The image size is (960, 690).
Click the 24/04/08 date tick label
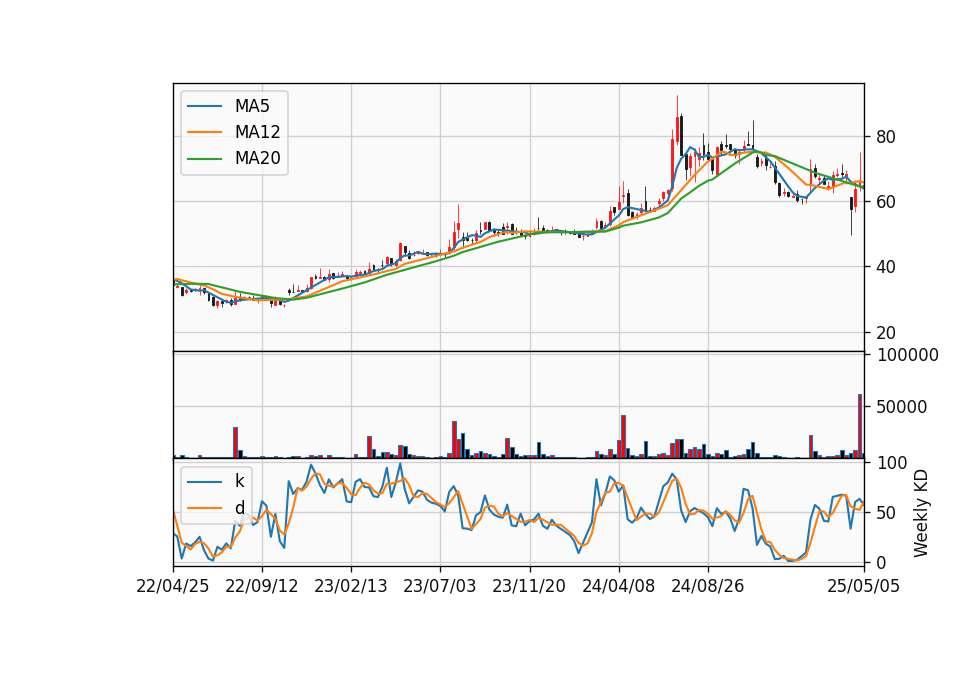coord(618,586)
